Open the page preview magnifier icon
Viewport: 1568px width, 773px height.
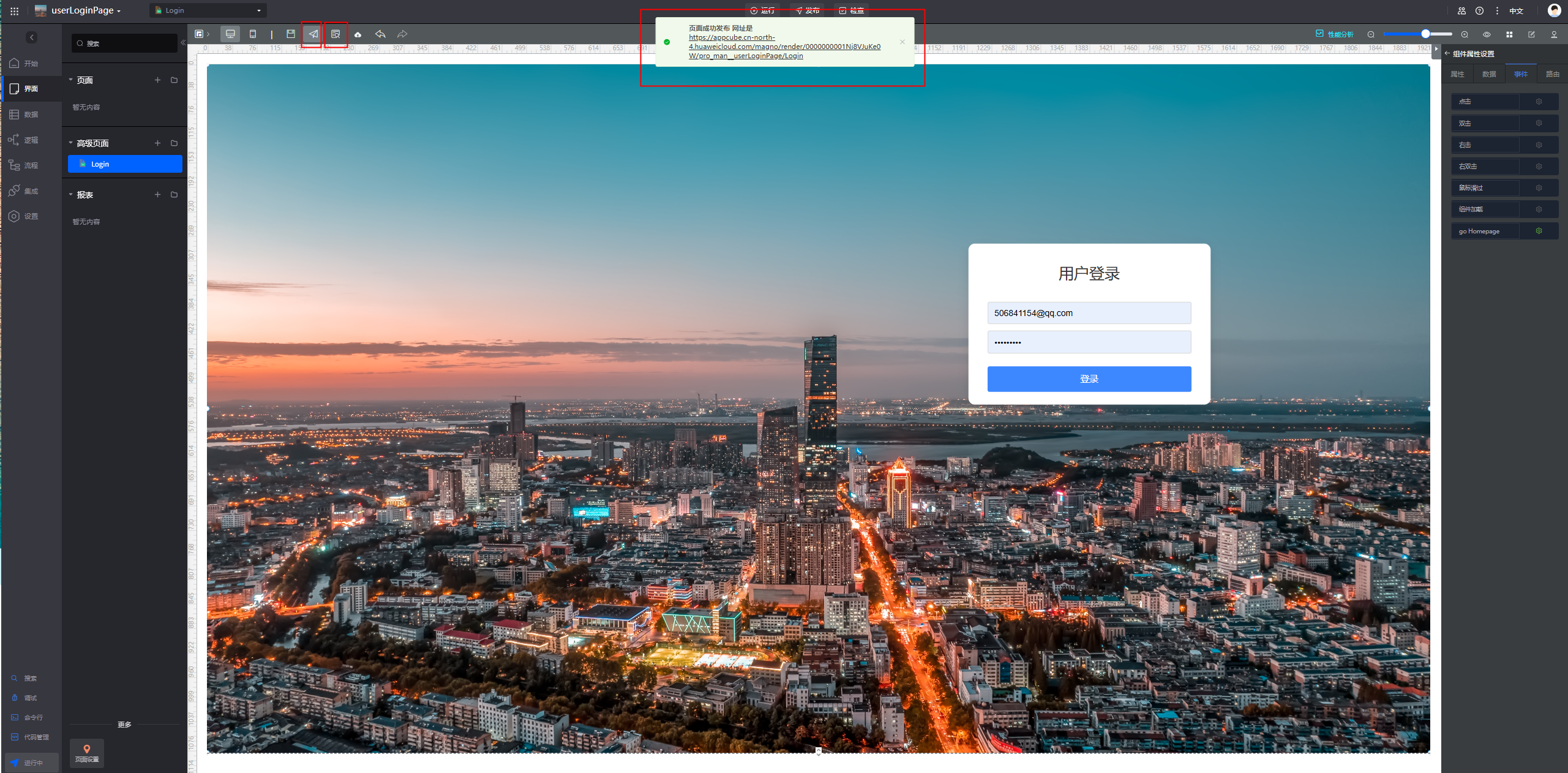[x=336, y=34]
